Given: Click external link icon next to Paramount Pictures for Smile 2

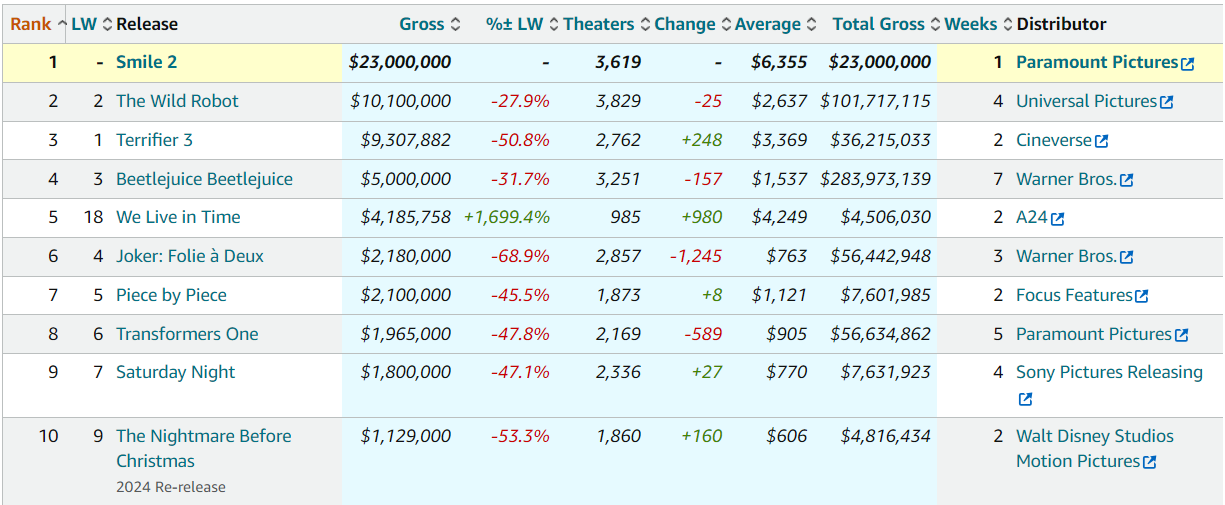Looking at the screenshot, I should [x=1187, y=64].
